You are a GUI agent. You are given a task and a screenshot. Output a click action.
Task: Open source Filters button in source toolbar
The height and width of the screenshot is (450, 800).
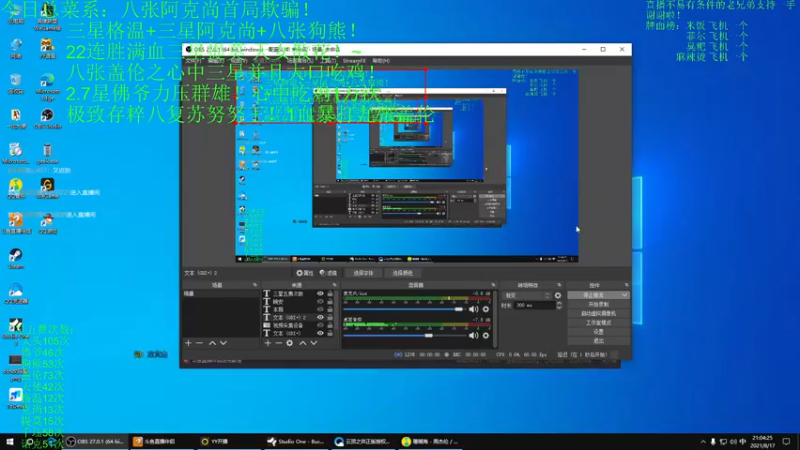click(328, 273)
